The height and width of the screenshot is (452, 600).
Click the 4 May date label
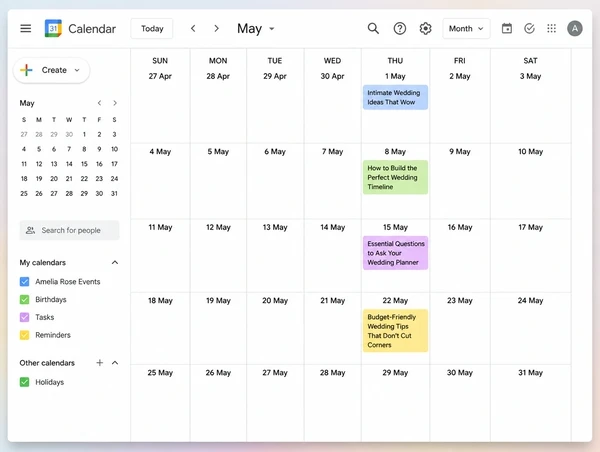[160, 152]
